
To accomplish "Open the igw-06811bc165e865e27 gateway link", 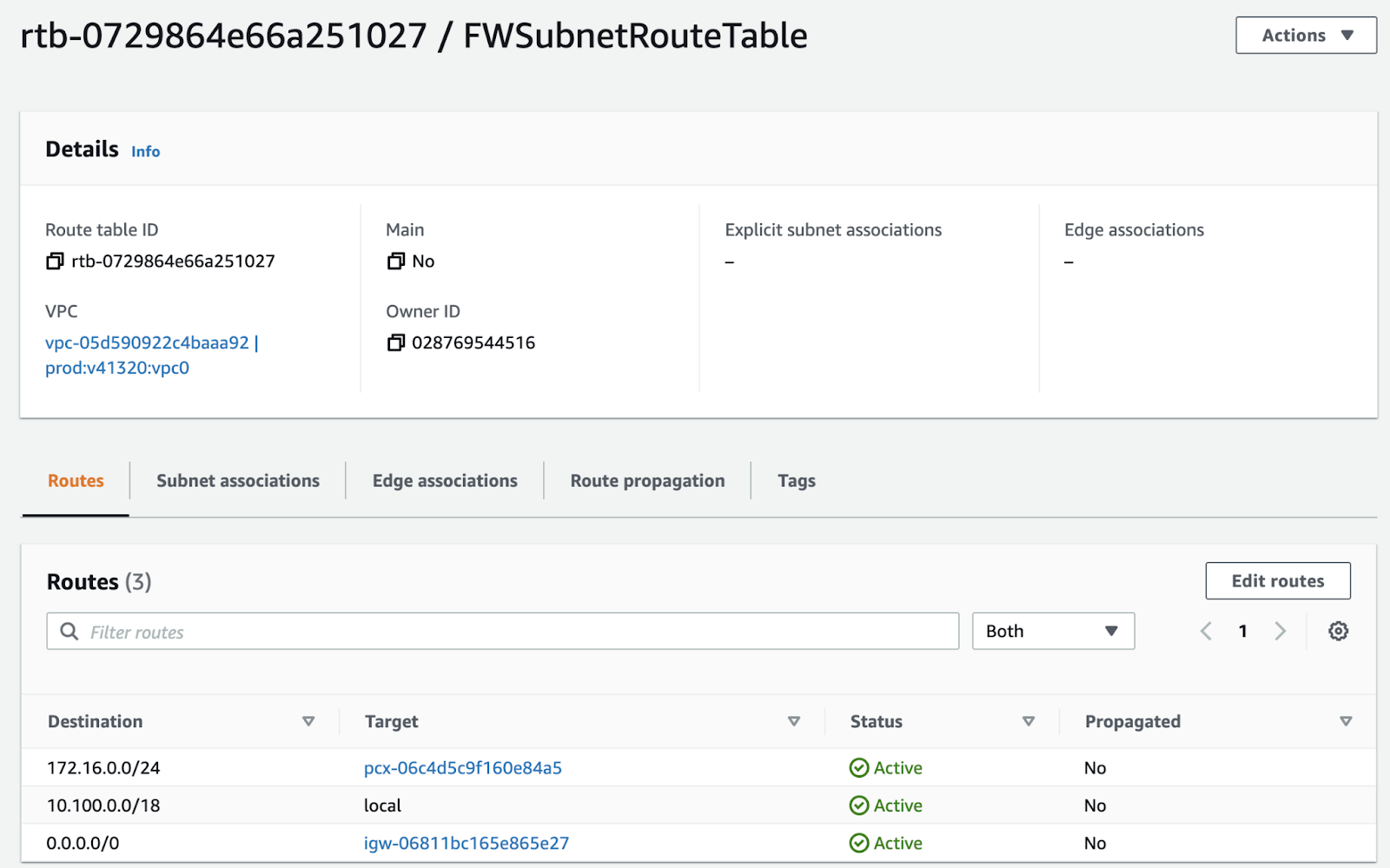I will click(466, 844).
